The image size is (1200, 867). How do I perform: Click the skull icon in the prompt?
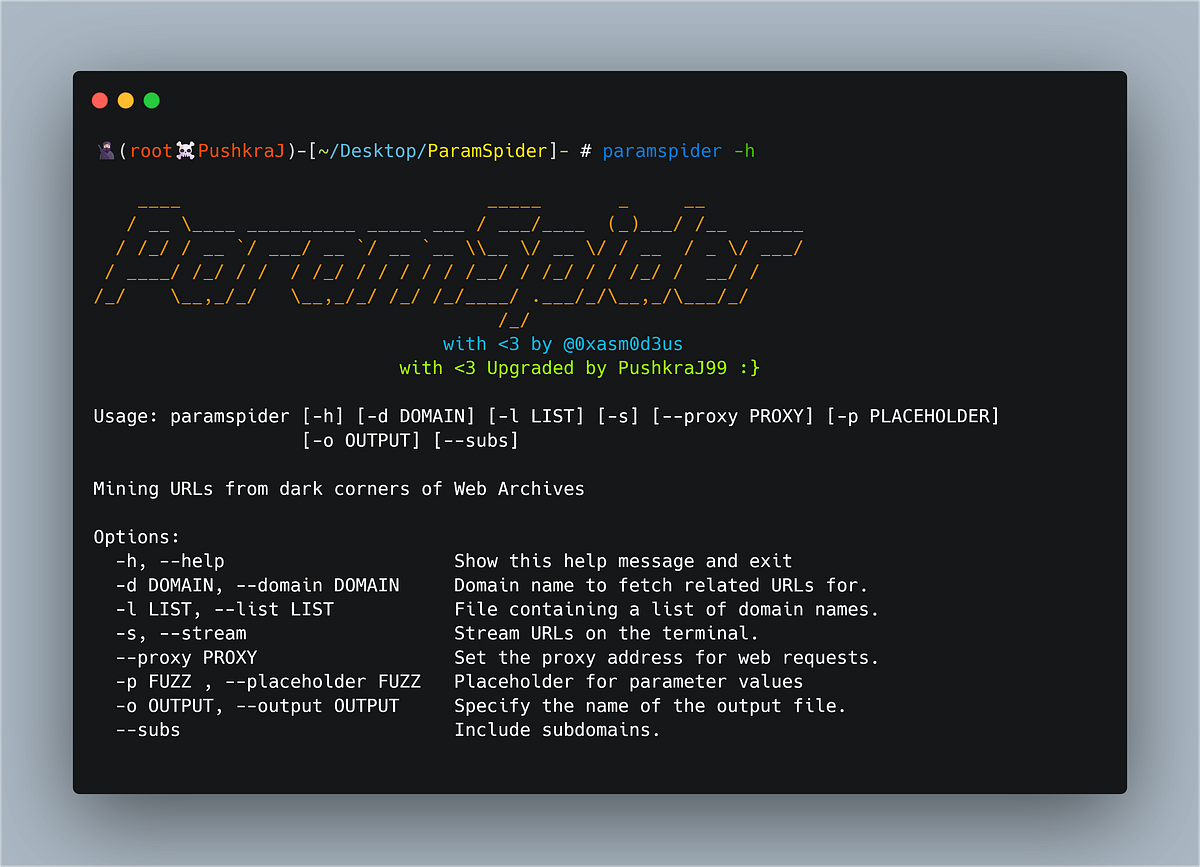pos(186,151)
